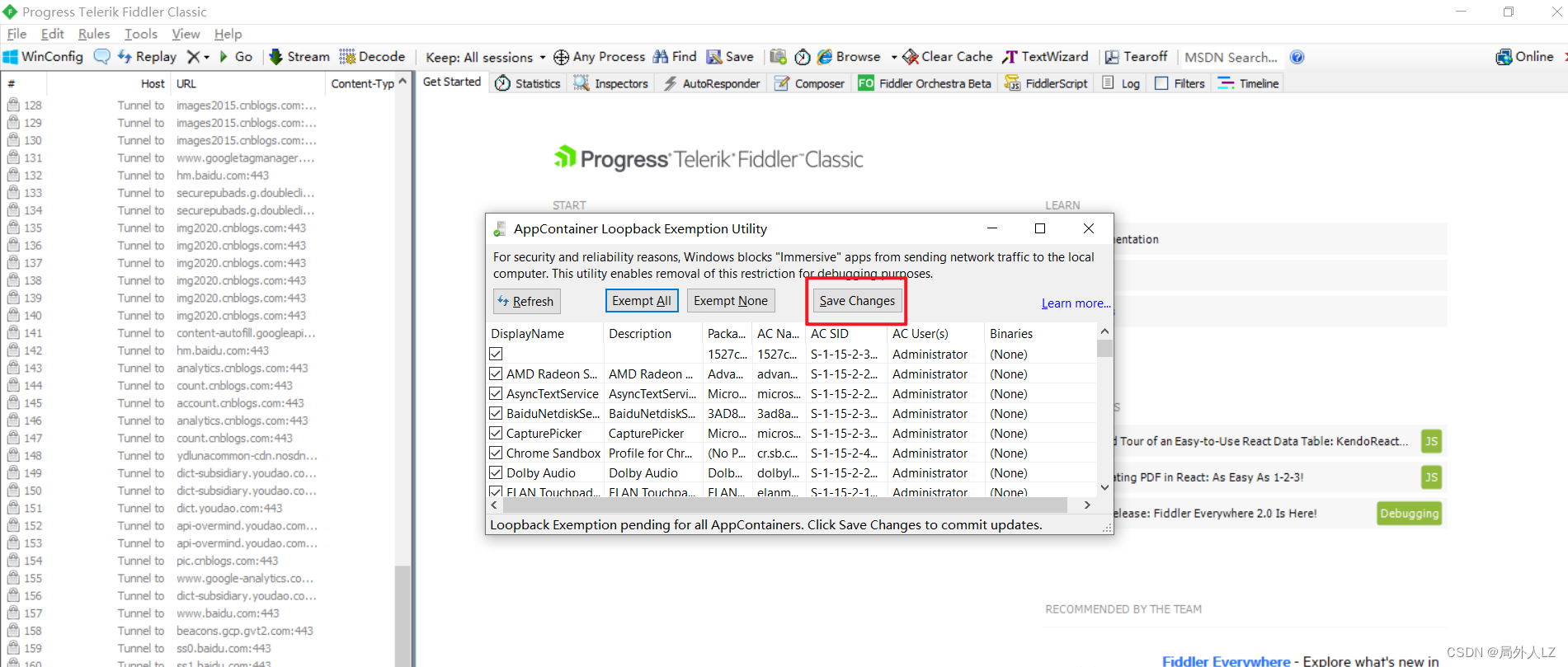The height and width of the screenshot is (667, 1568).
Task: Click the WinConfig toolbar icon
Action: click(43, 57)
